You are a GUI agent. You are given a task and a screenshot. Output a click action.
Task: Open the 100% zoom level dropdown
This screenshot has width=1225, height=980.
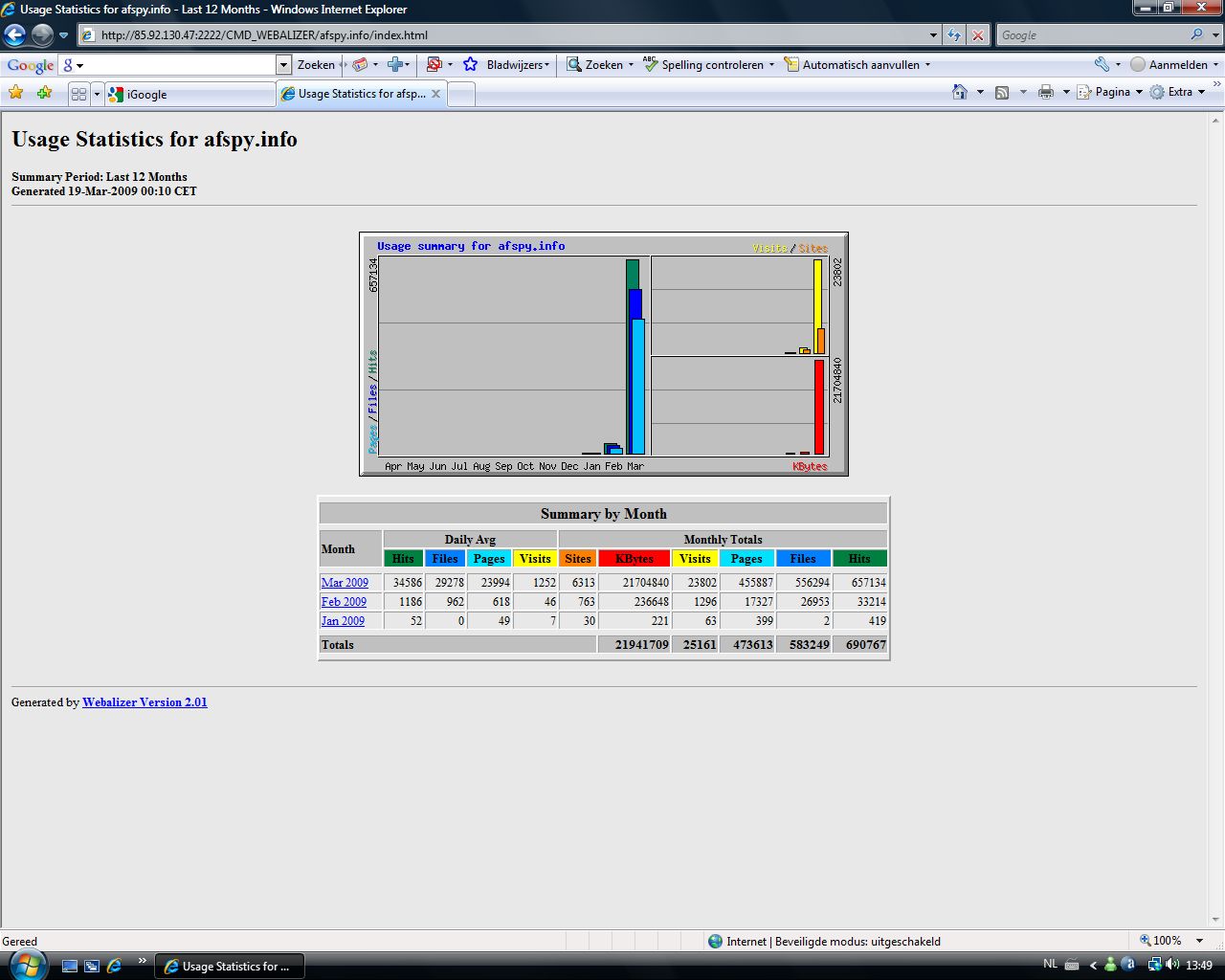click(x=1200, y=941)
